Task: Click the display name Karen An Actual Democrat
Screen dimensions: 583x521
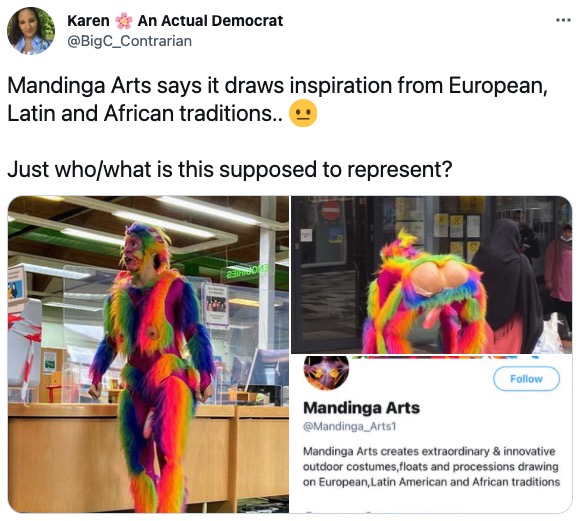Action: pyautogui.click(x=175, y=20)
